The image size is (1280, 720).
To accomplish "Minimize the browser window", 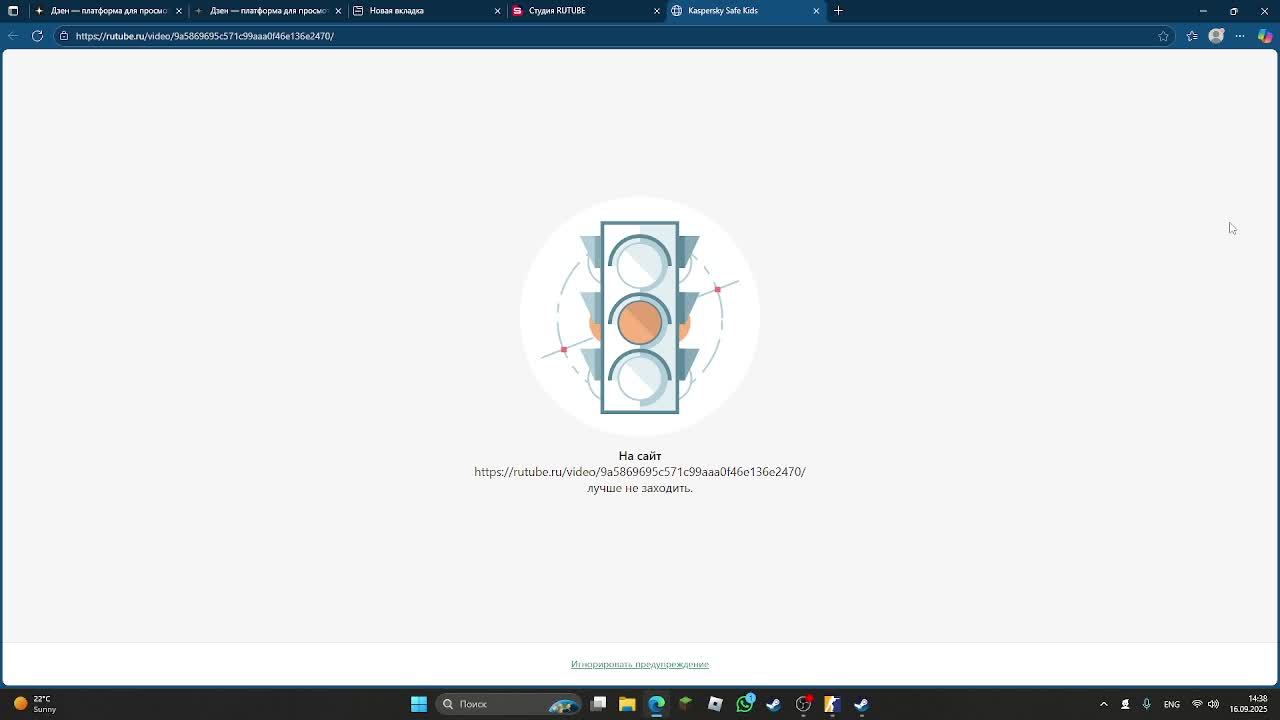I will [1203, 11].
